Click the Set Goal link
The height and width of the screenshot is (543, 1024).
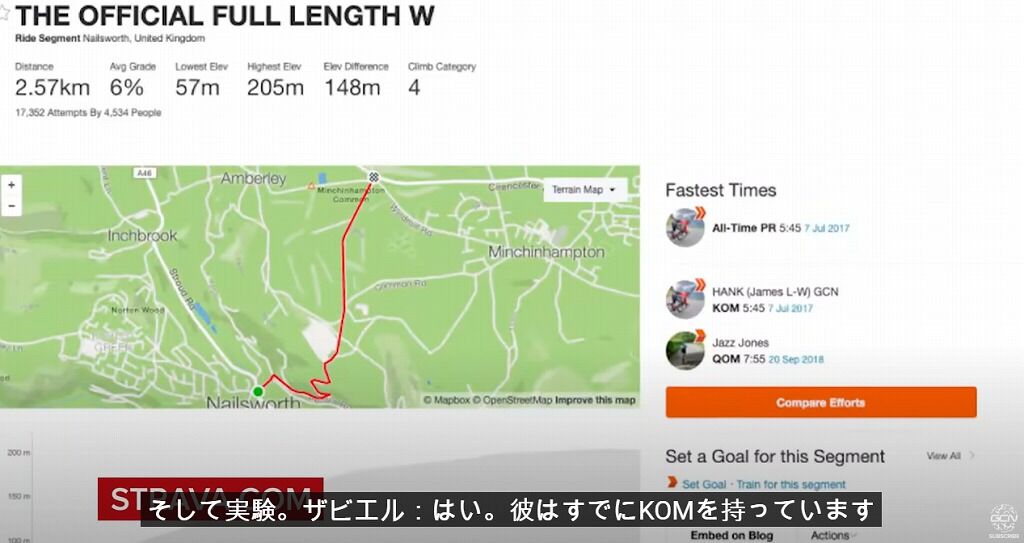(704, 484)
